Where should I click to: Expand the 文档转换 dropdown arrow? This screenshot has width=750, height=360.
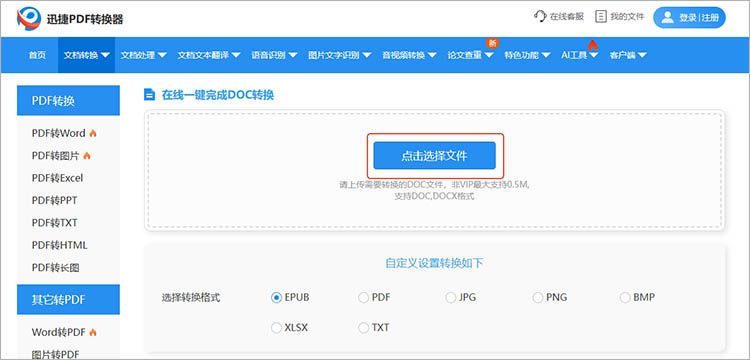pyautogui.click(x=105, y=55)
